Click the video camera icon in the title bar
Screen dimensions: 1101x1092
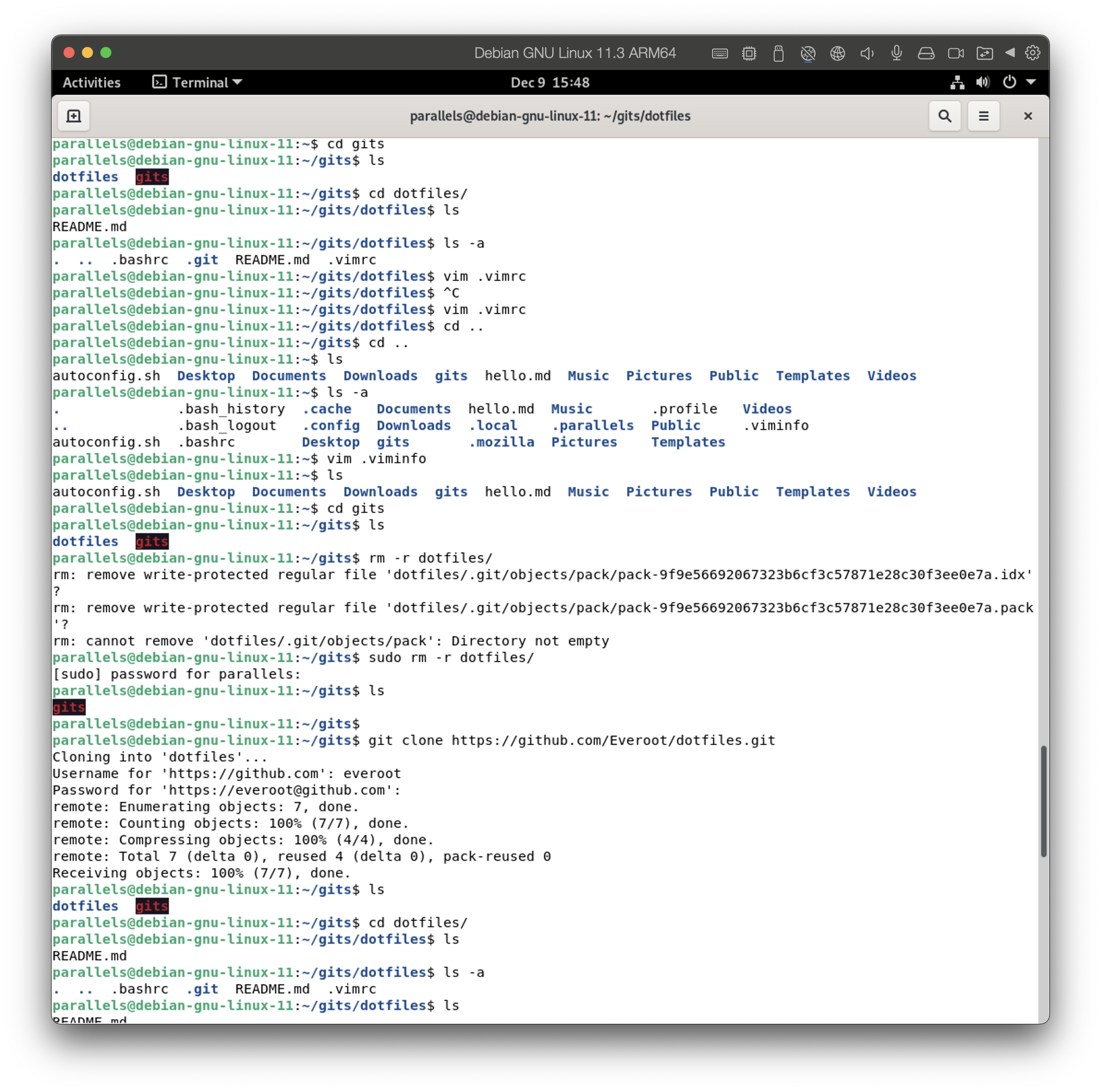click(955, 53)
